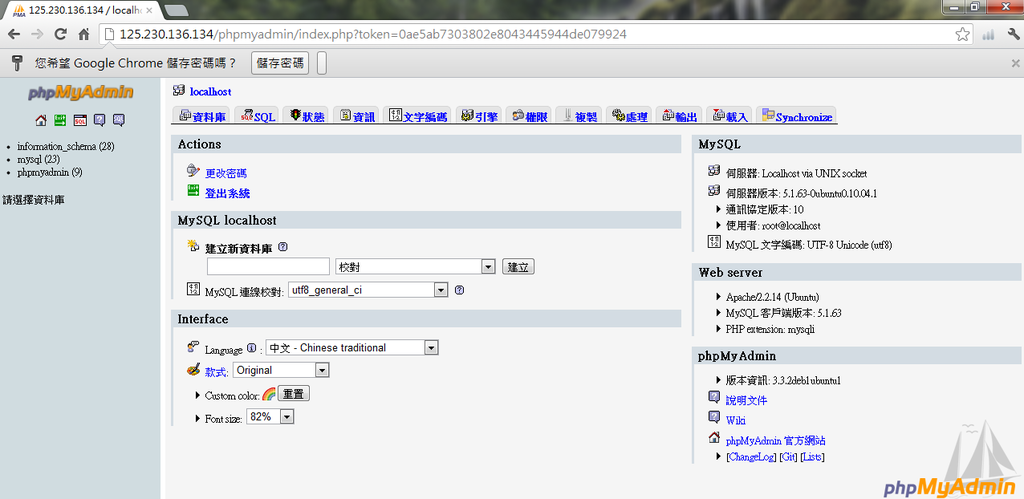This screenshot has width=1024, height=499.
Task: Click the help icon next to 建立新資料庫
Action: pyautogui.click(x=283, y=248)
